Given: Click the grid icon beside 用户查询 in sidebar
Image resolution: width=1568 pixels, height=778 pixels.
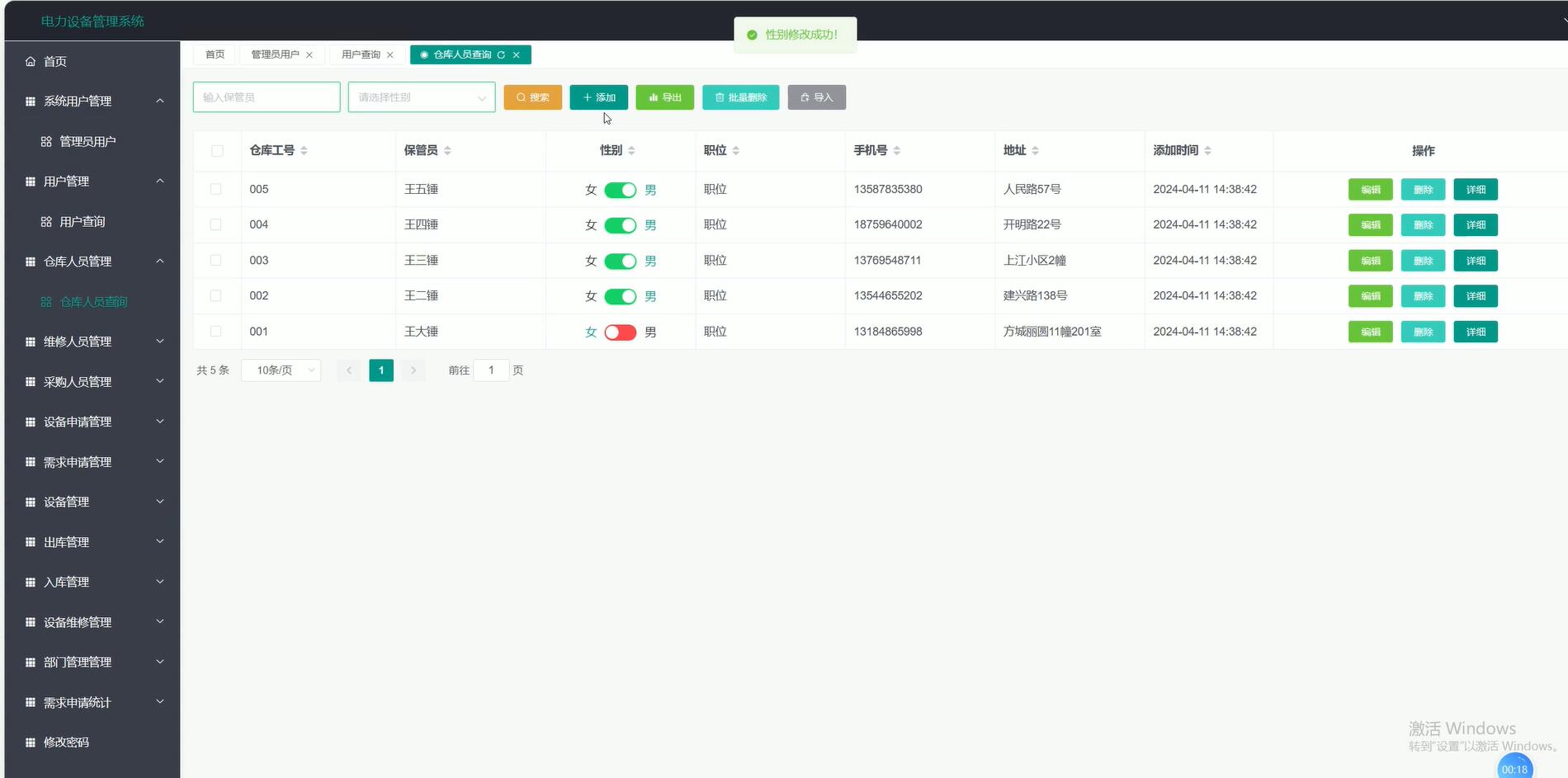Looking at the screenshot, I should [47, 221].
